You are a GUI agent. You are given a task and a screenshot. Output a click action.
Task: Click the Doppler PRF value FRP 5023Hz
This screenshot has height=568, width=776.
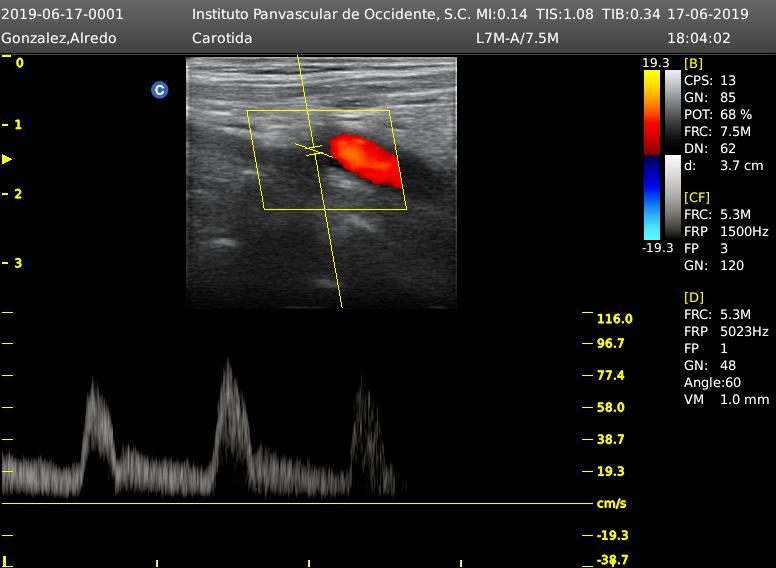coord(726,331)
